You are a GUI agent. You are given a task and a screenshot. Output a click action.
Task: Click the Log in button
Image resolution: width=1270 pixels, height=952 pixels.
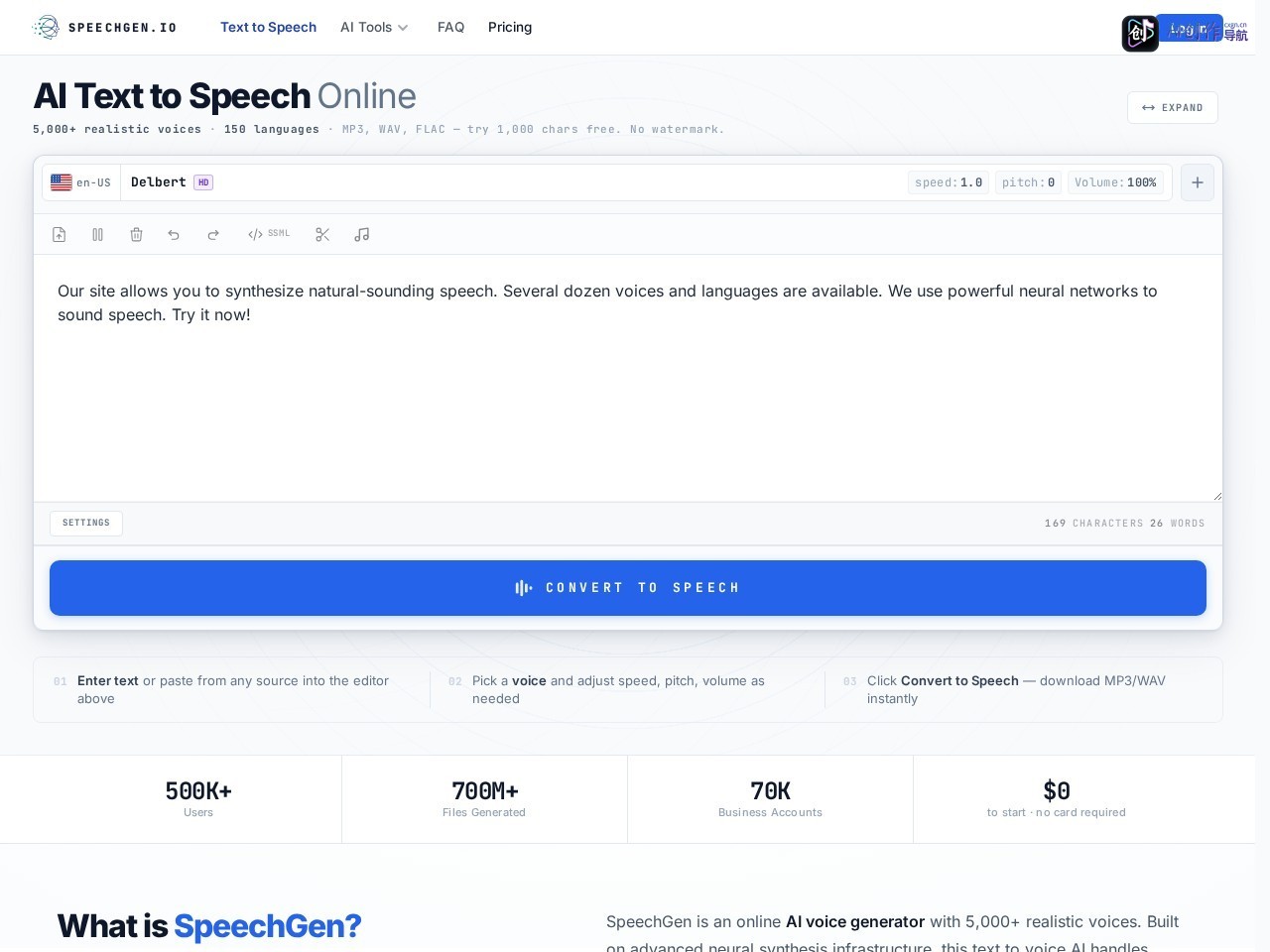(1189, 29)
